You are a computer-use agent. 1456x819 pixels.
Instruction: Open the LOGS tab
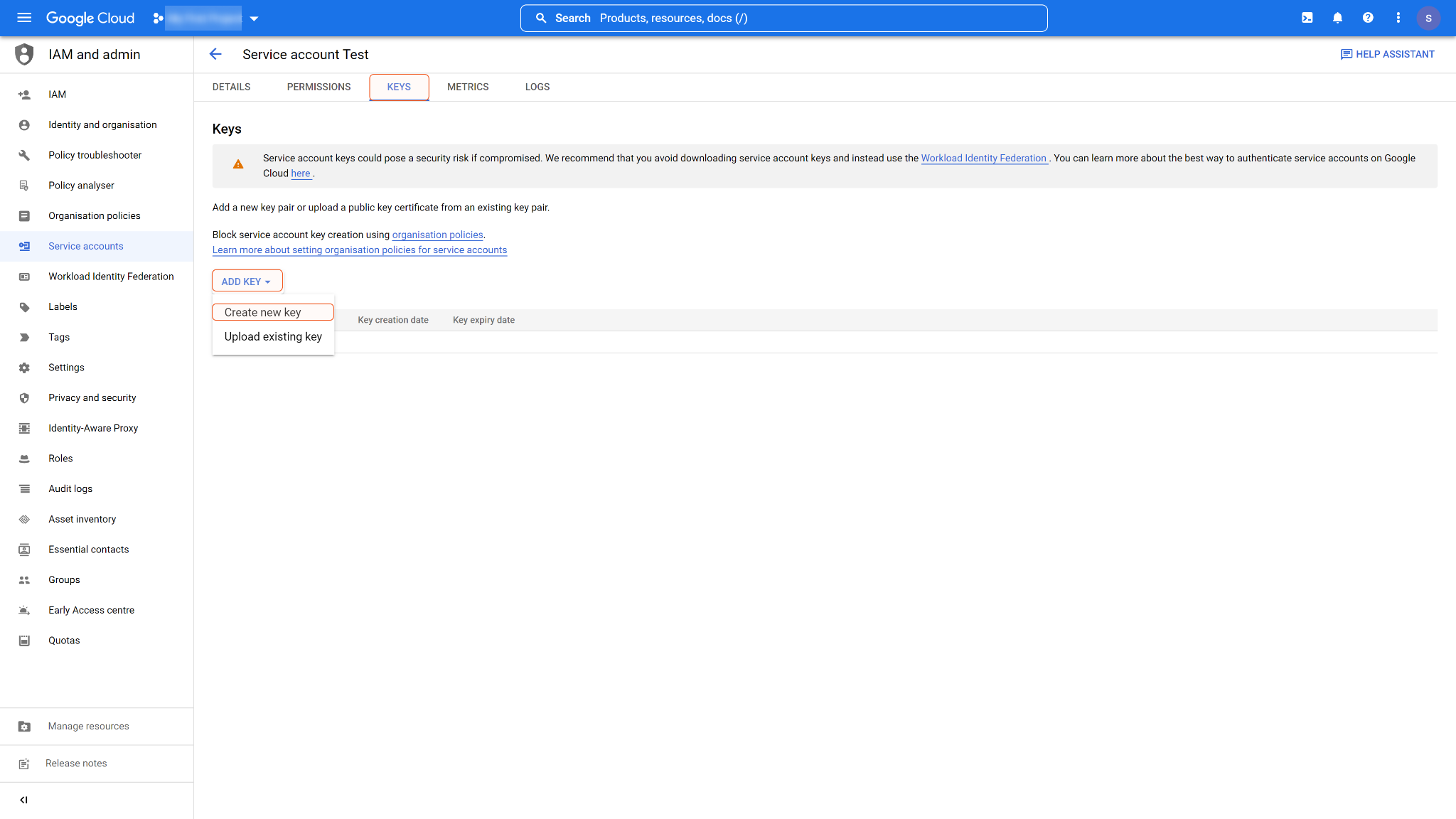pos(537,87)
